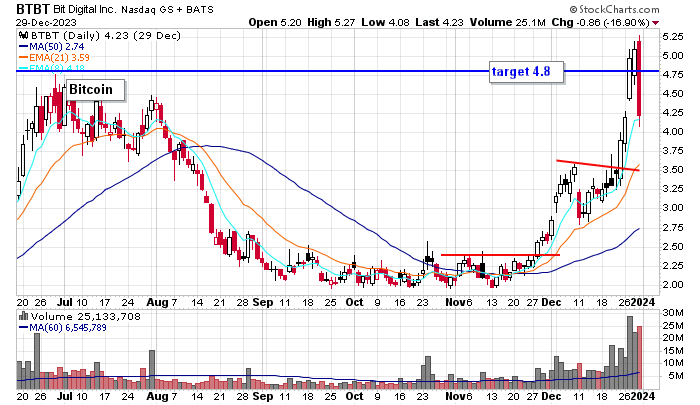
Task: Click the candlestick icon before BTBT (Daily)
Action: pyautogui.click(x=23, y=36)
